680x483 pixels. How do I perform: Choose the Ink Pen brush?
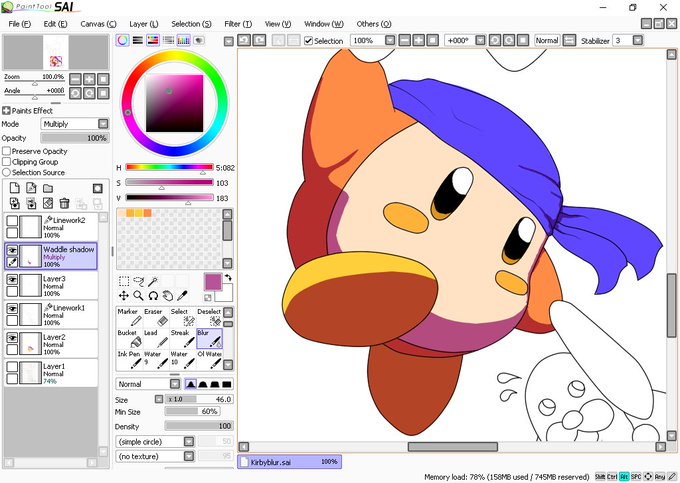click(x=130, y=360)
